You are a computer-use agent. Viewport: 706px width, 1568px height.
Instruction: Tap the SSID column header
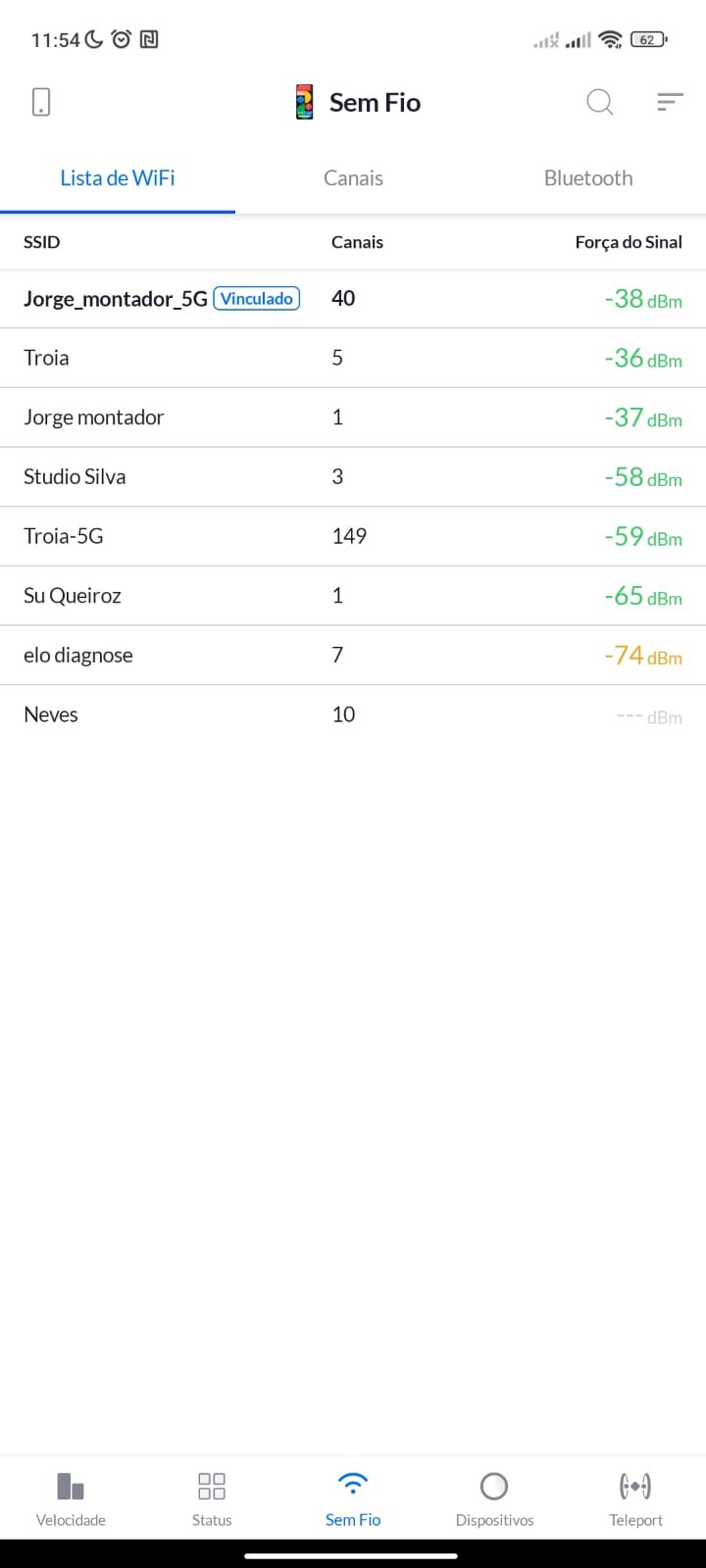click(x=42, y=242)
